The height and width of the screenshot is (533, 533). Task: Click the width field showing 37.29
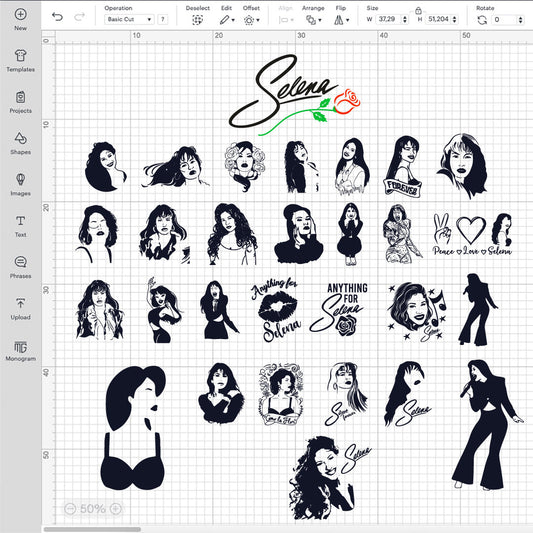[388, 19]
